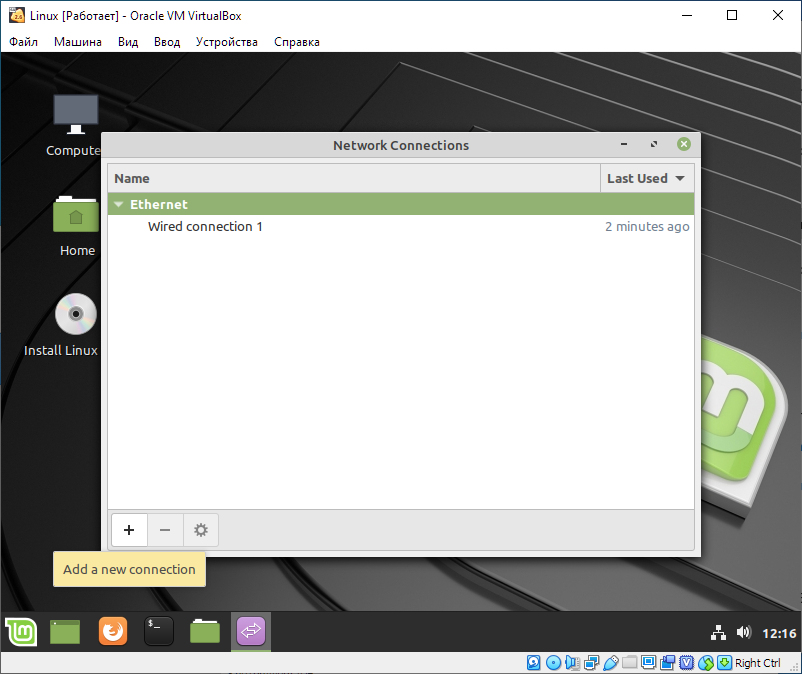
Task: Launch the Firefox browser from the panel
Action: tap(113, 631)
